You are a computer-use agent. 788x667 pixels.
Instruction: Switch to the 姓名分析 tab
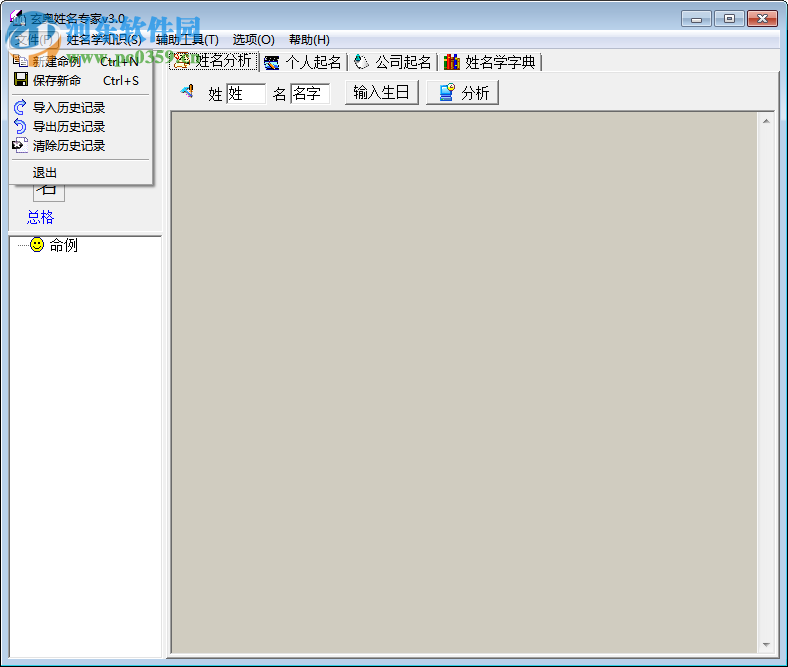(214, 61)
